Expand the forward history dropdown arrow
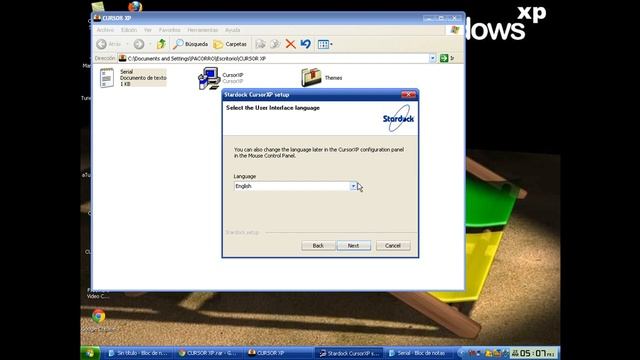This screenshot has height=360, width=640. [150, 44]
